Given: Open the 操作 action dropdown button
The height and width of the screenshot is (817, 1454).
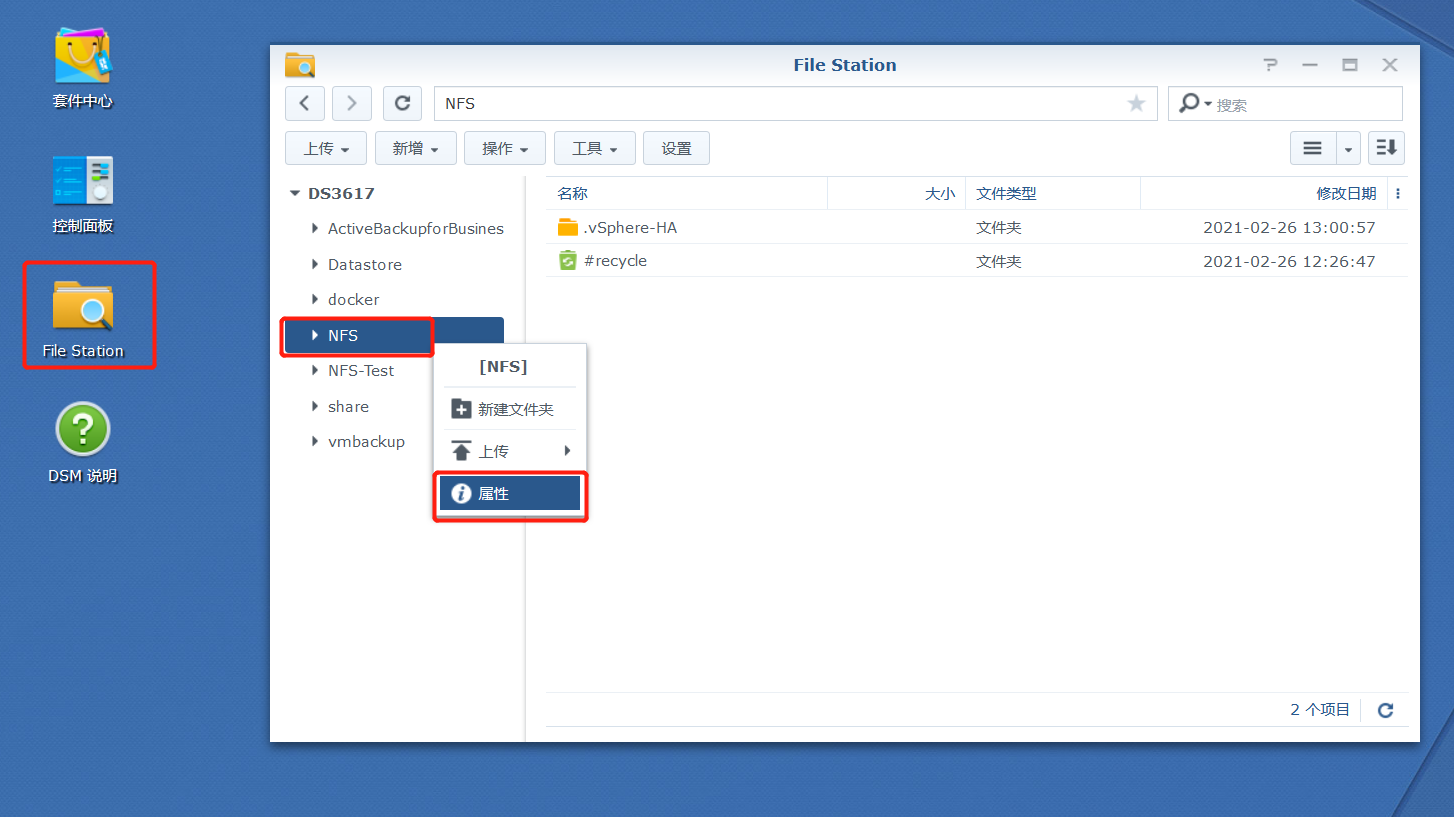Looking at the screenshot, I should (505, 148).
